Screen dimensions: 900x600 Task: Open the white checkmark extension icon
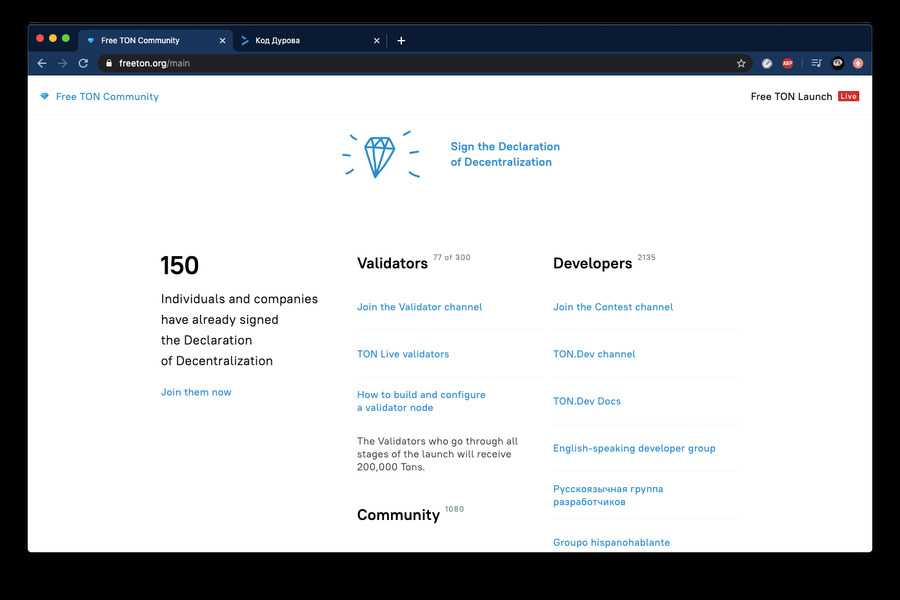tap(767, 63)
